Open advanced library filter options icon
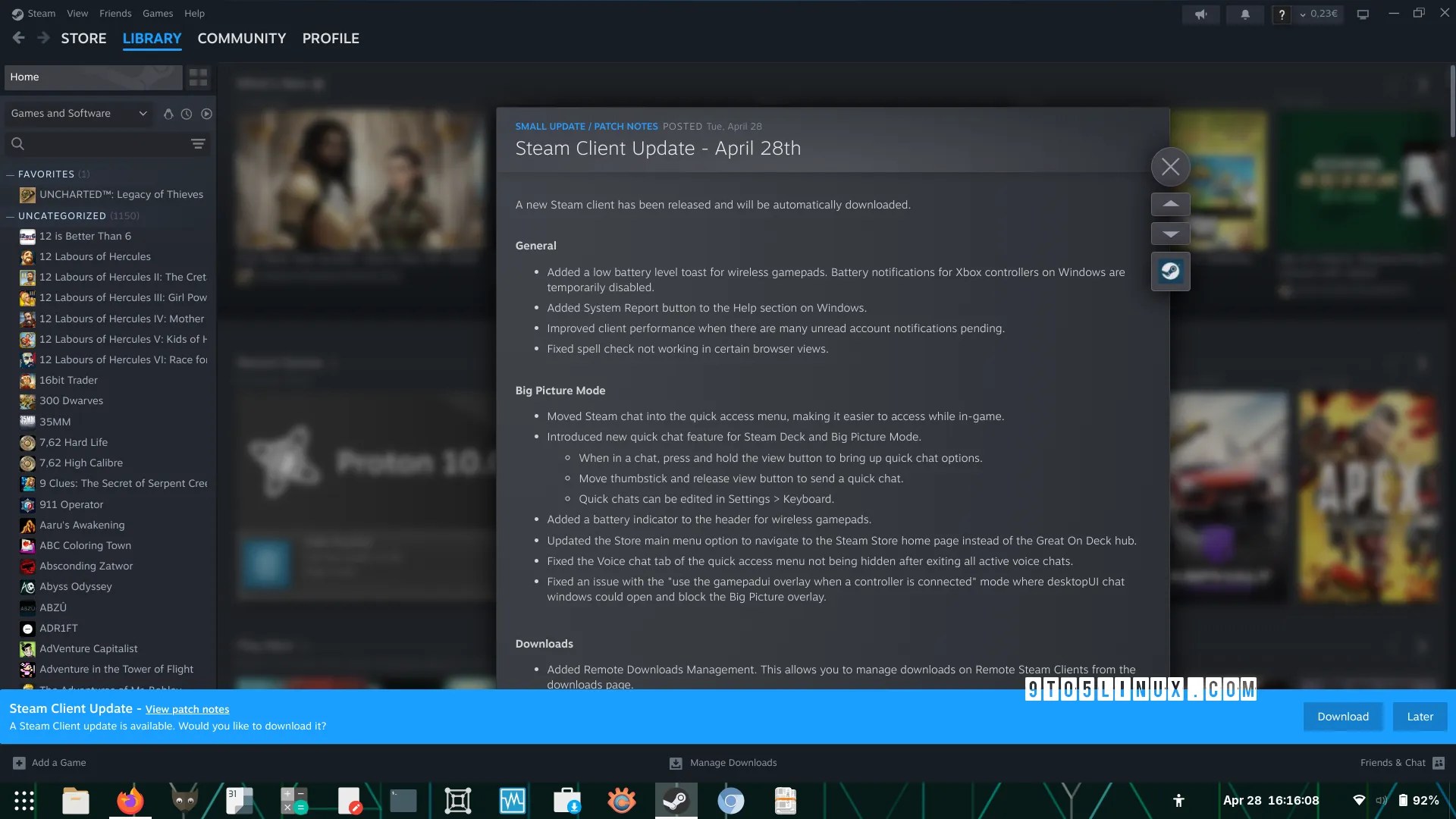 pyautogui.click(x=198, y=143)
